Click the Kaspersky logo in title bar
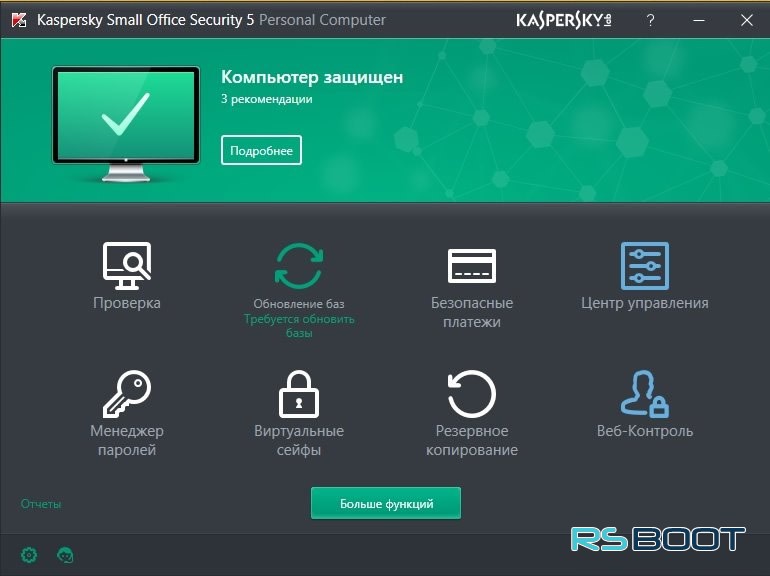The image size is (770, 576). point(563,20)
